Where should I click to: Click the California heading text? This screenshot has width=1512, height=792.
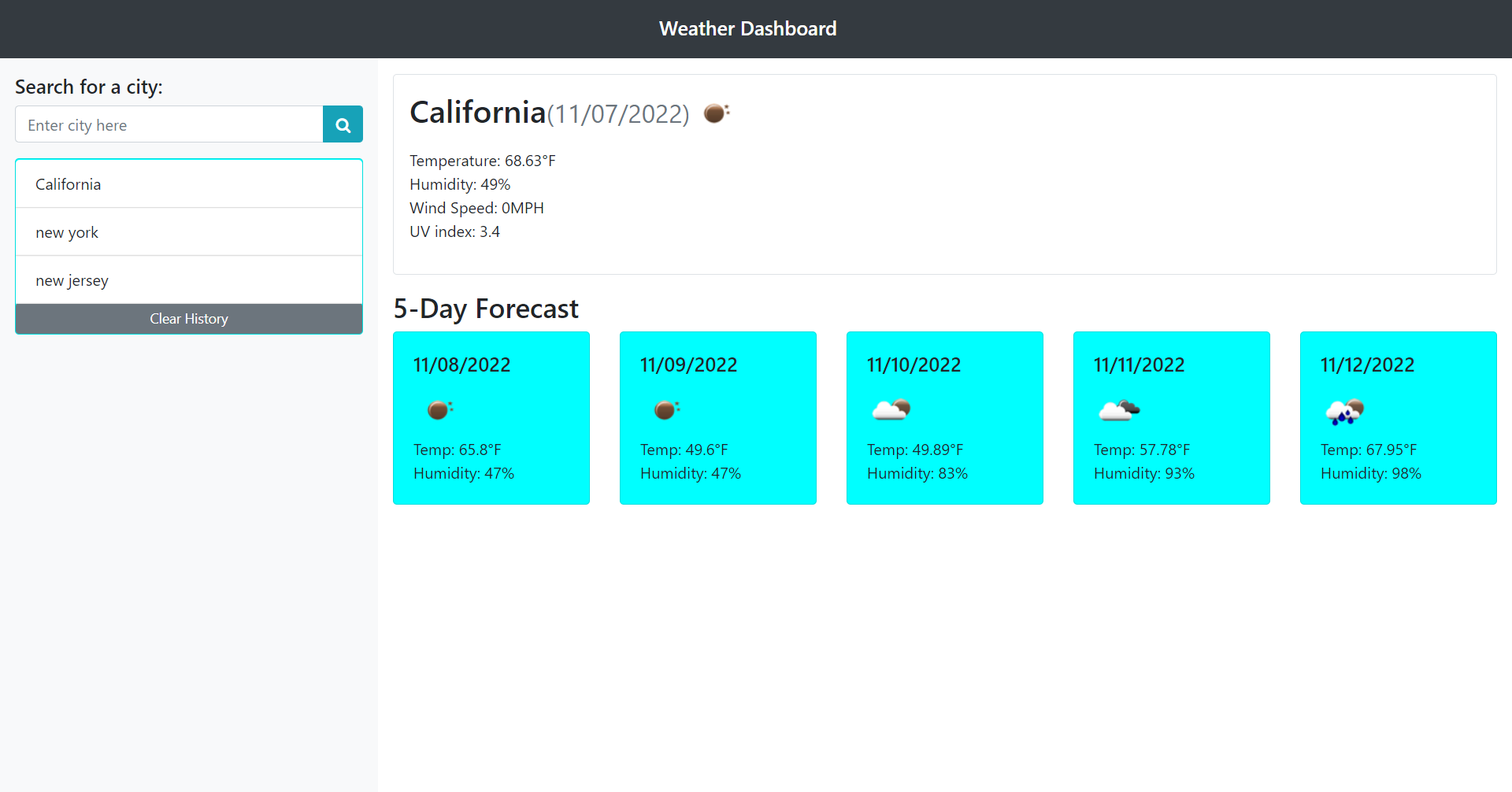pos(476,111)
